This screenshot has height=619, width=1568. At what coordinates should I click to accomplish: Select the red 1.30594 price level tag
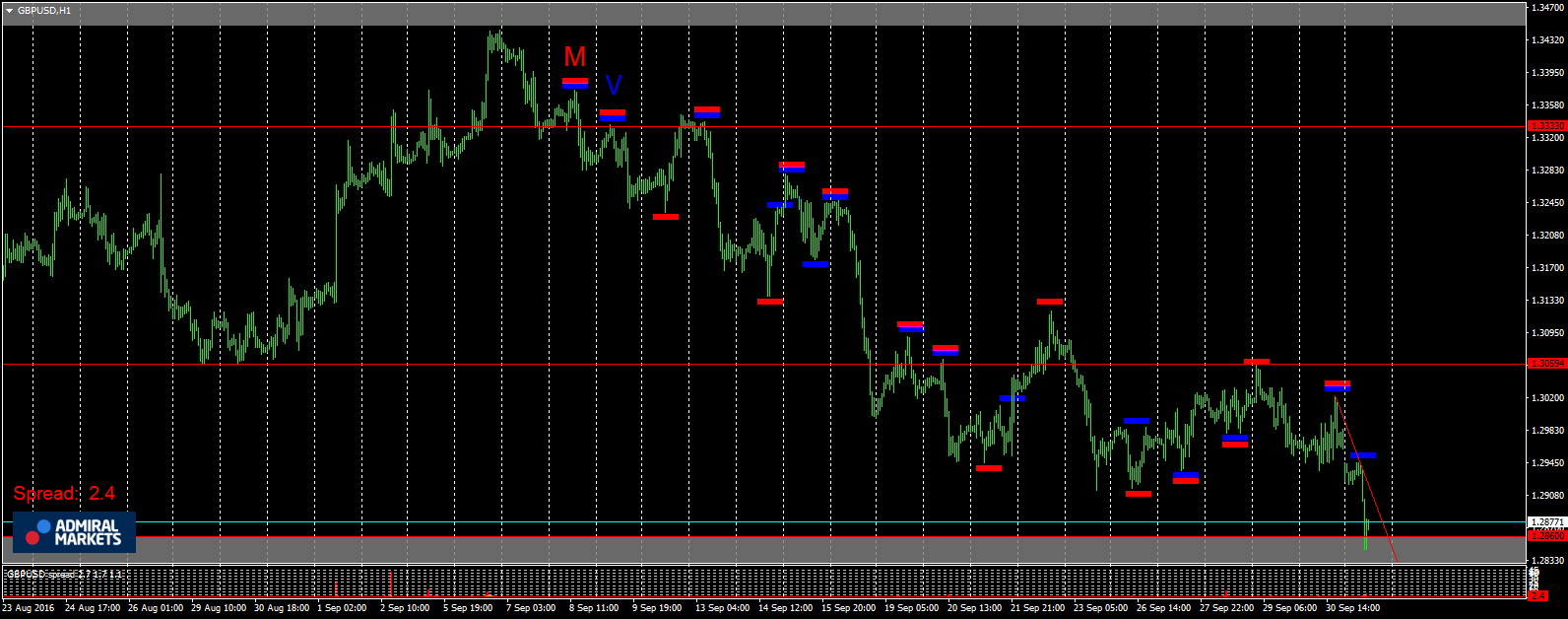[1546, 364]
